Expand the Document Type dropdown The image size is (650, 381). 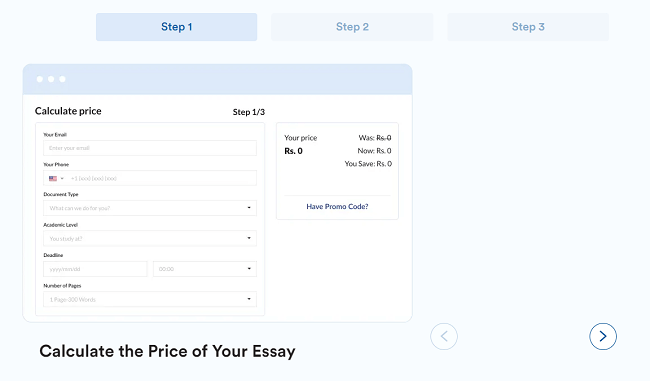point(150,208)
